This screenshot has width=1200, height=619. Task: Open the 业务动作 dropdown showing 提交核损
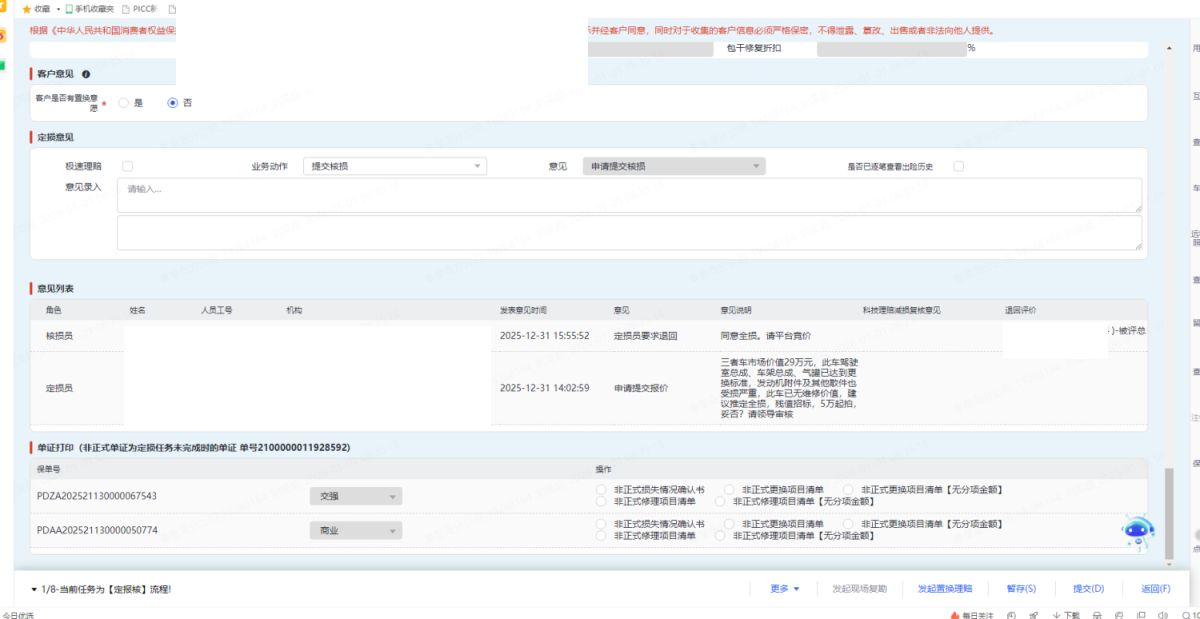click(394, 166)
